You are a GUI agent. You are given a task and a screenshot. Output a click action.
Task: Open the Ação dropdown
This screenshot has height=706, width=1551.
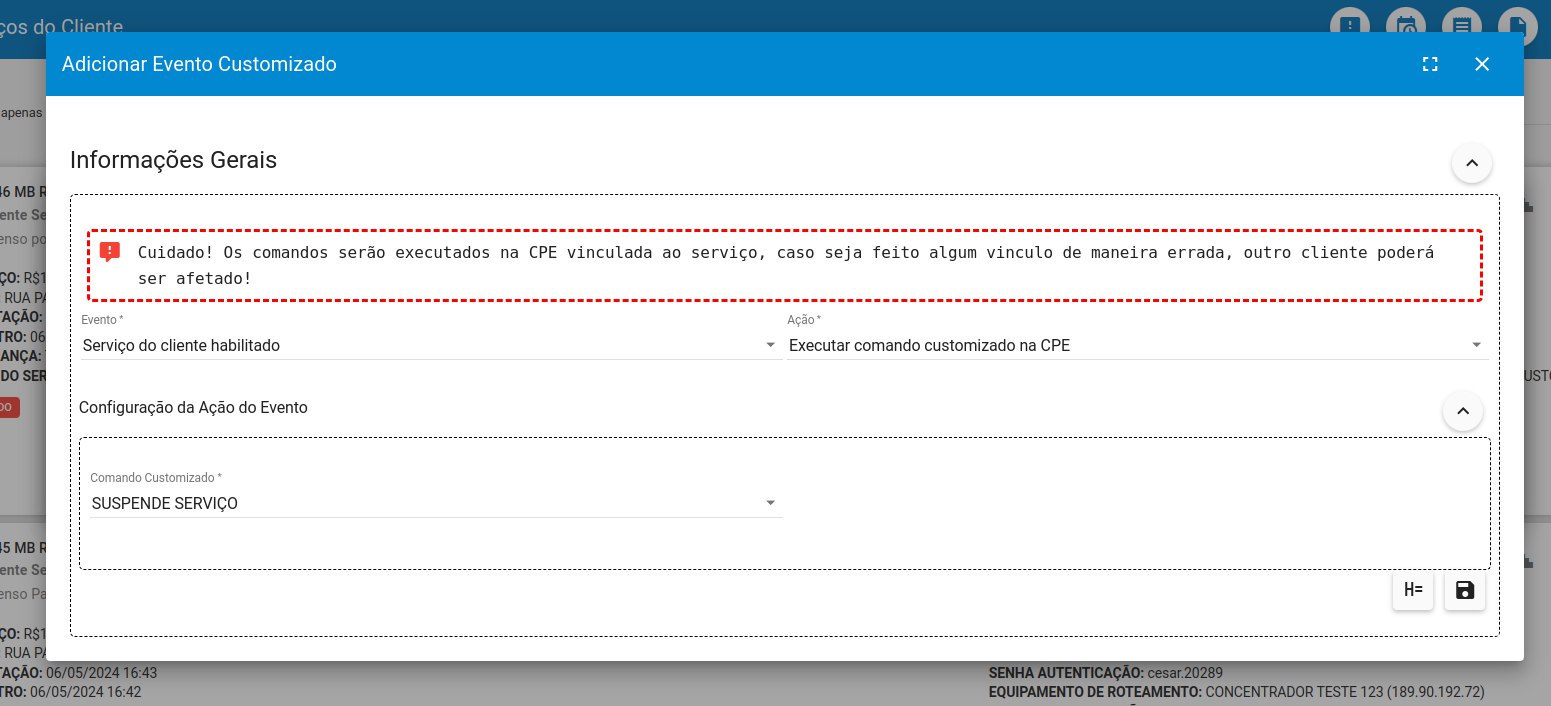[x=1137, y=345]
